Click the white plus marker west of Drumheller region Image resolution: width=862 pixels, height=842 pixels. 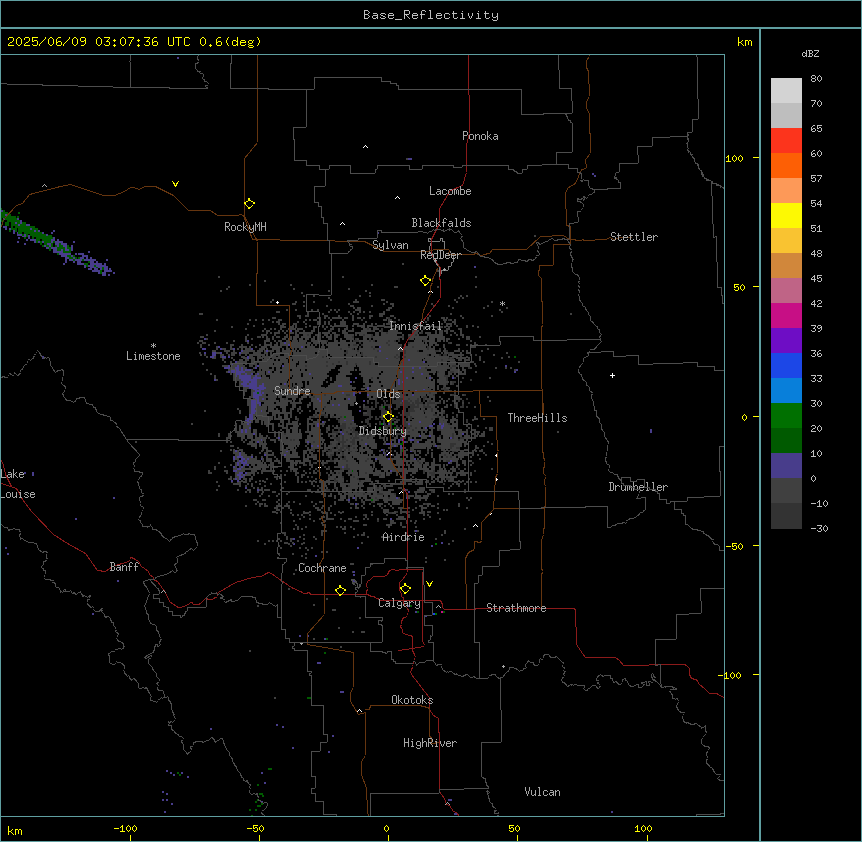pyautogui.click(x=612, y=375)
